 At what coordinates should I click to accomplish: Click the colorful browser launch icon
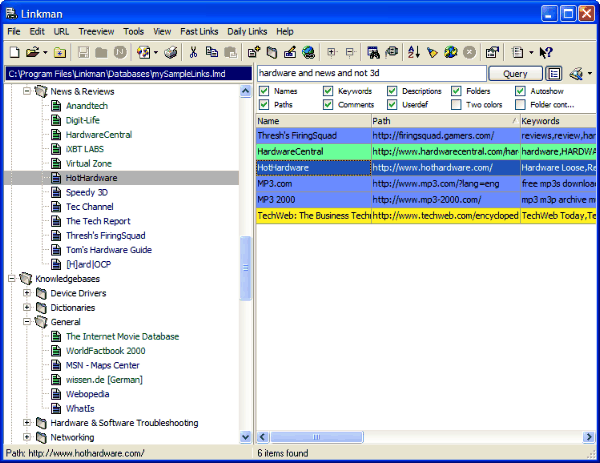point(144,52)
